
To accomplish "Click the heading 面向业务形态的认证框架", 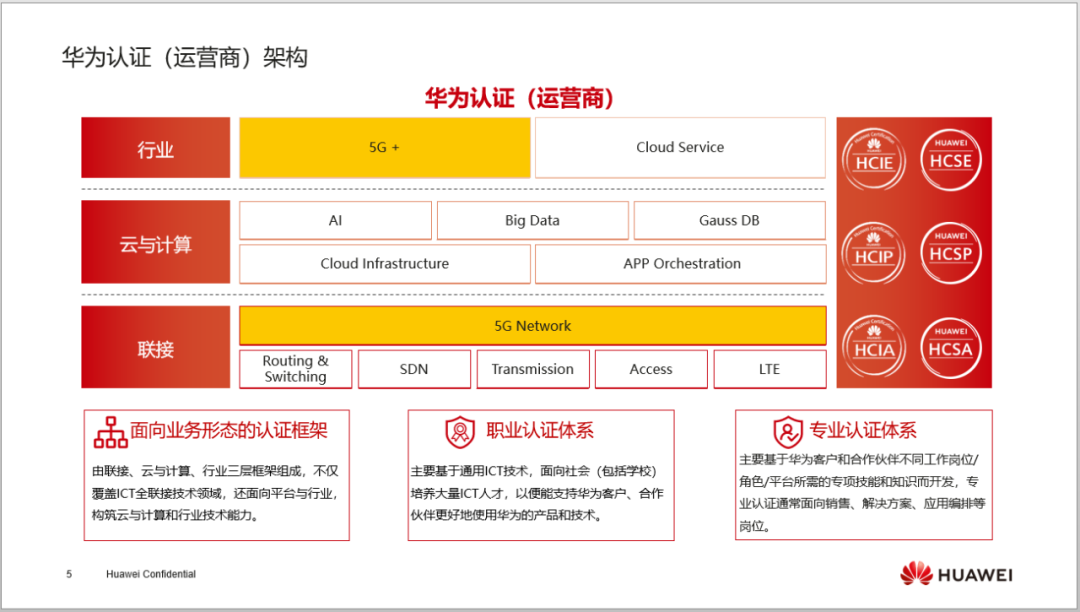I will (x=229, y=431).
